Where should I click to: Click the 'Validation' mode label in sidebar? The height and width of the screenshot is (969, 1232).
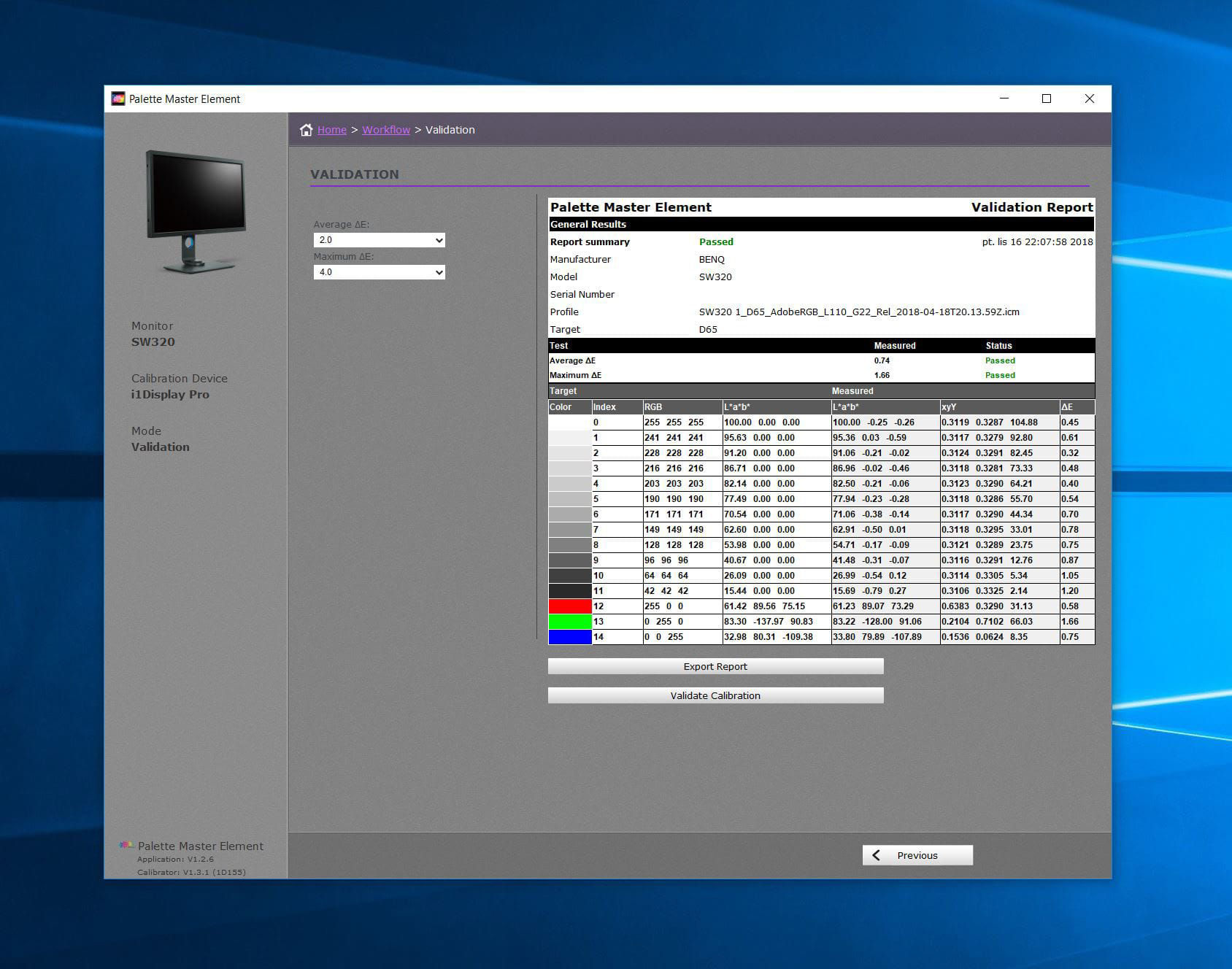tap(161, 447)
